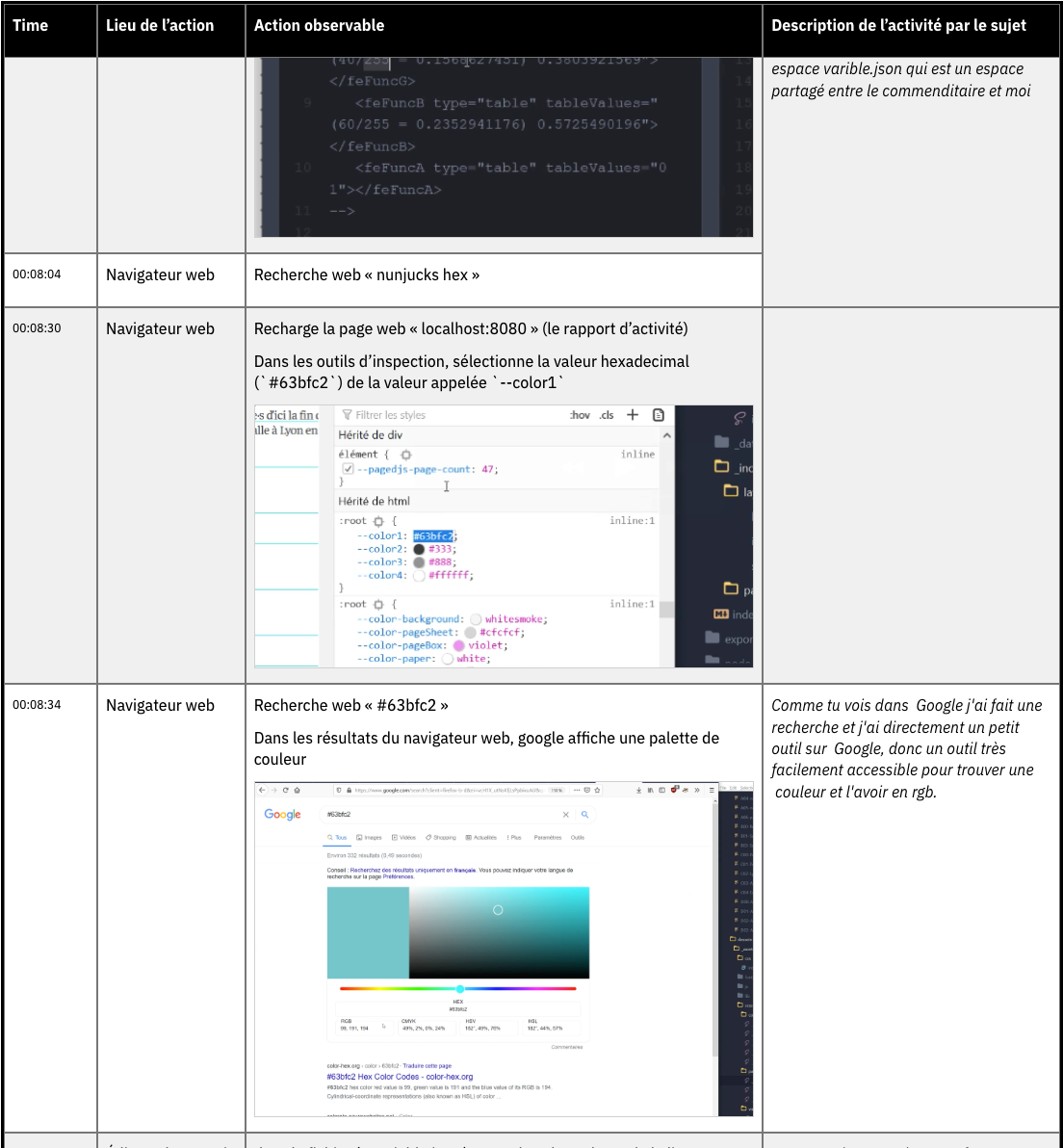Click the bookmark star icon in address bar

point(598,790)
